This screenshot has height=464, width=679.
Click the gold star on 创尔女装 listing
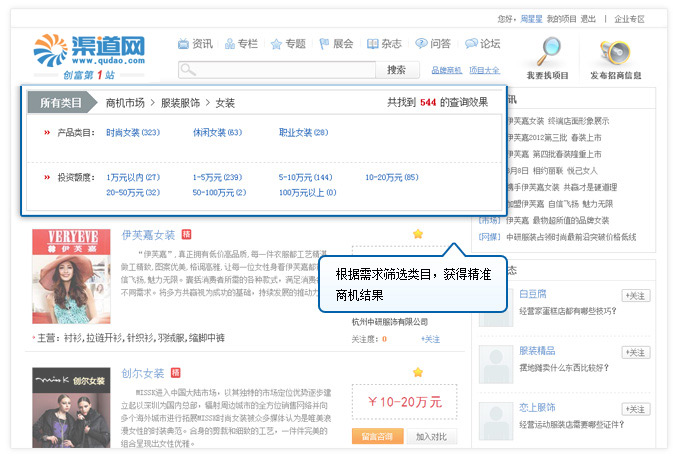click(418, 372)
